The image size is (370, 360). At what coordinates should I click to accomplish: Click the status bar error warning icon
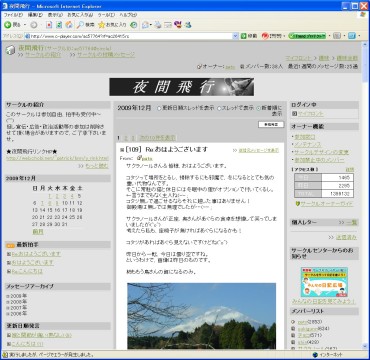tap(5, 355)
